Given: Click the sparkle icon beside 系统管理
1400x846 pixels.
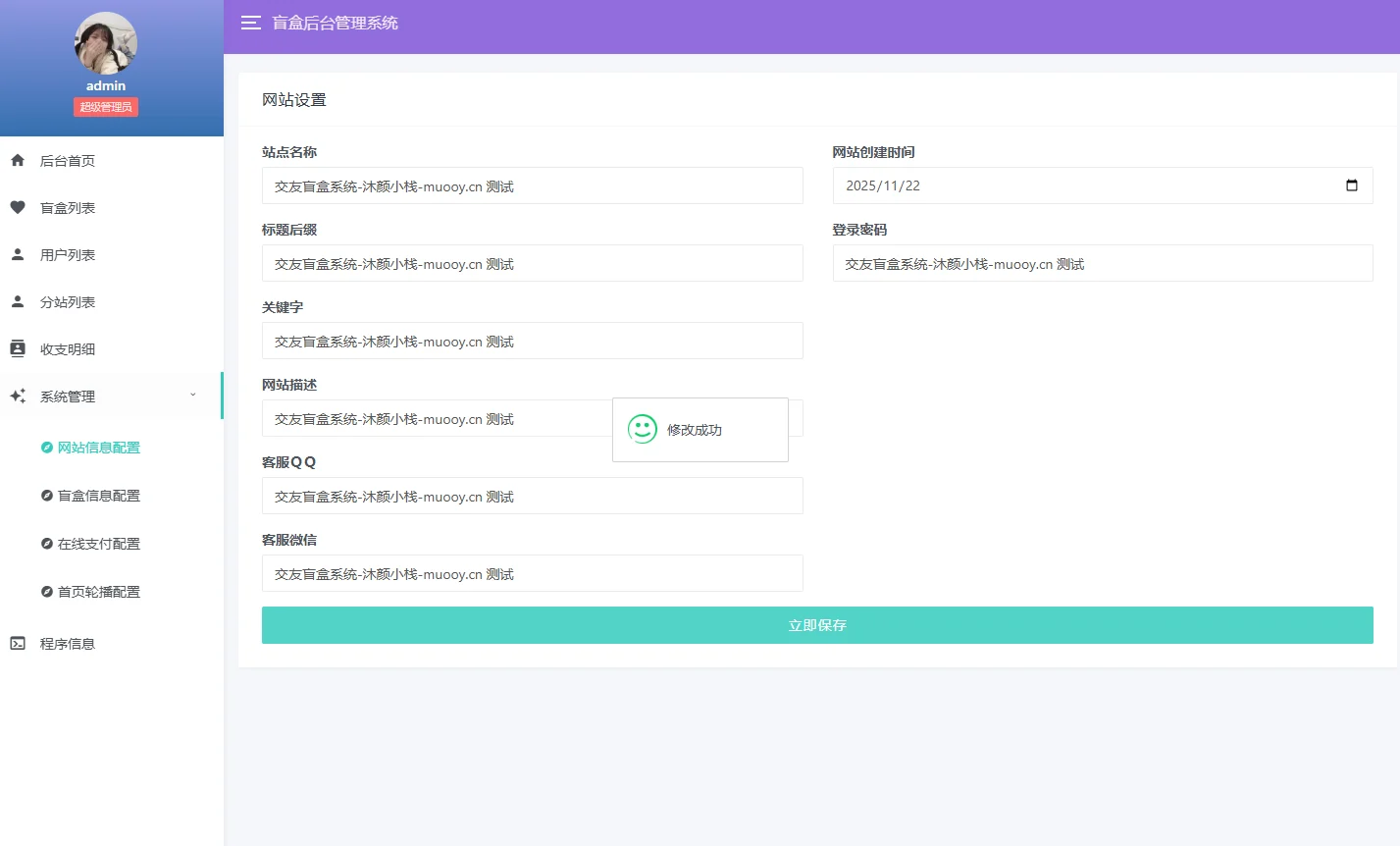Looking at the screenshot, I should [x=18, y=396].
